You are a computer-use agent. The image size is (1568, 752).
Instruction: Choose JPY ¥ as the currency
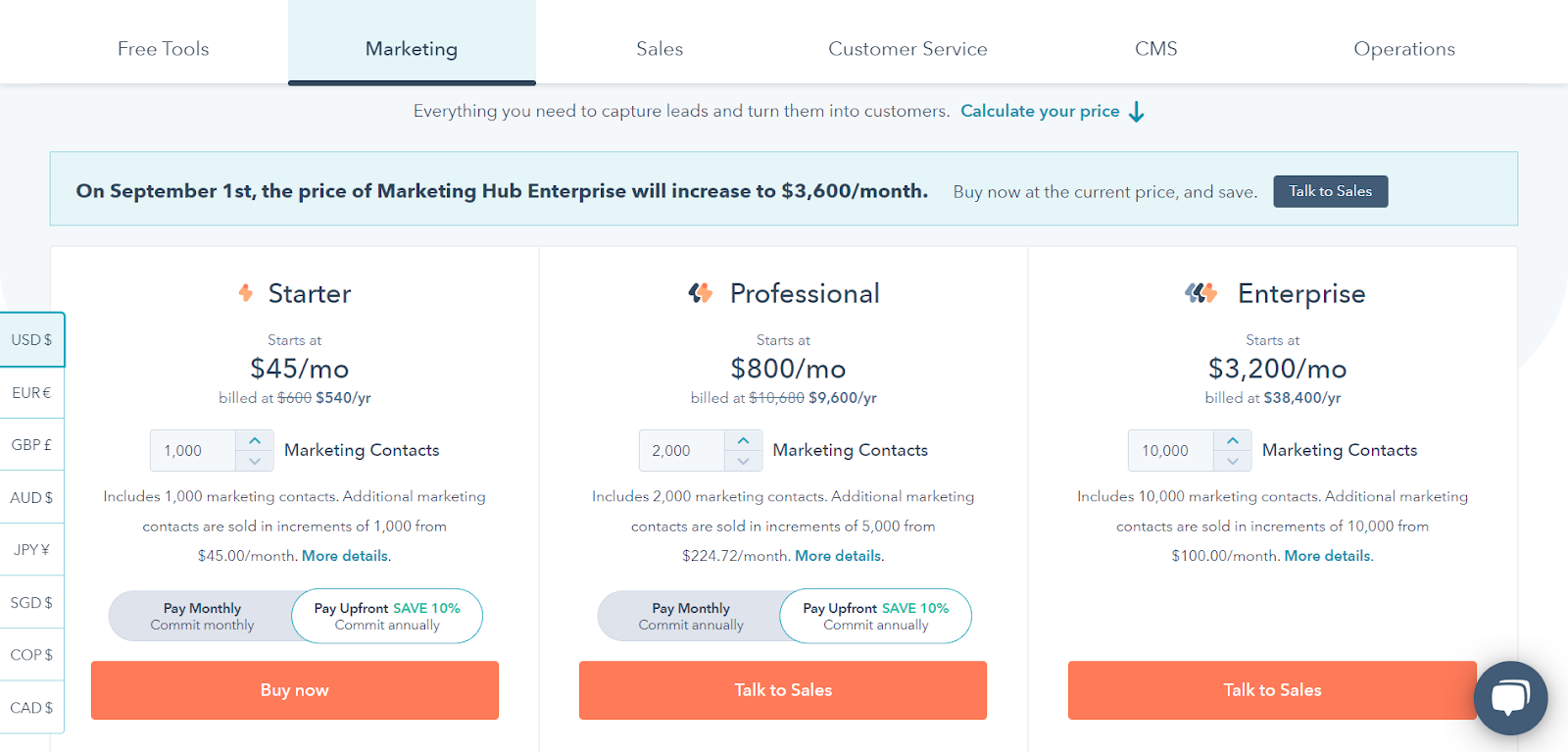(31, 550)
